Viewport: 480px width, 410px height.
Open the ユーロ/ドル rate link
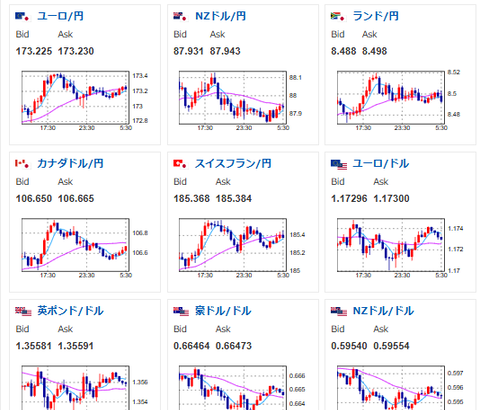point(381,163)
